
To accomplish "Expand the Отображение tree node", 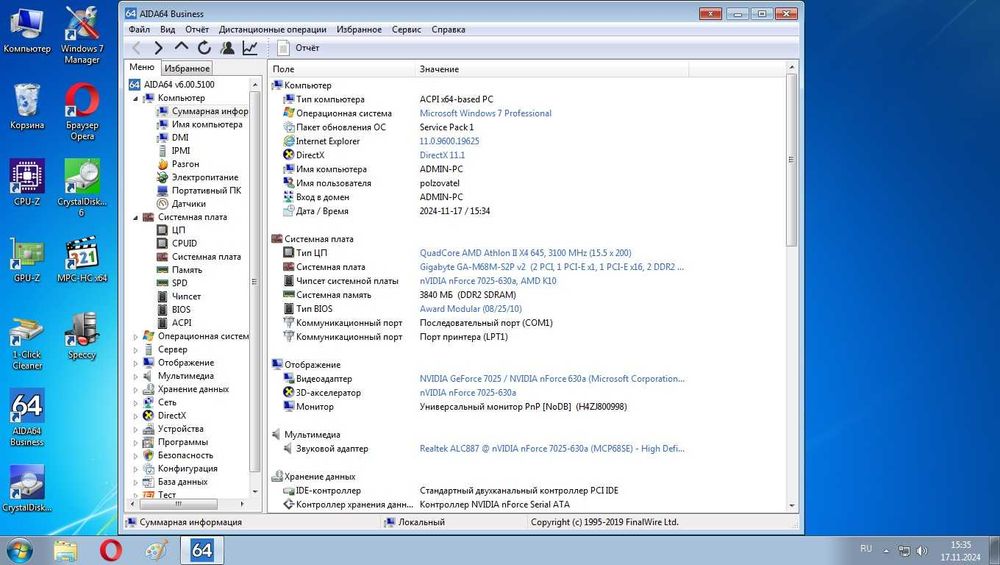I will pos(135,363).
